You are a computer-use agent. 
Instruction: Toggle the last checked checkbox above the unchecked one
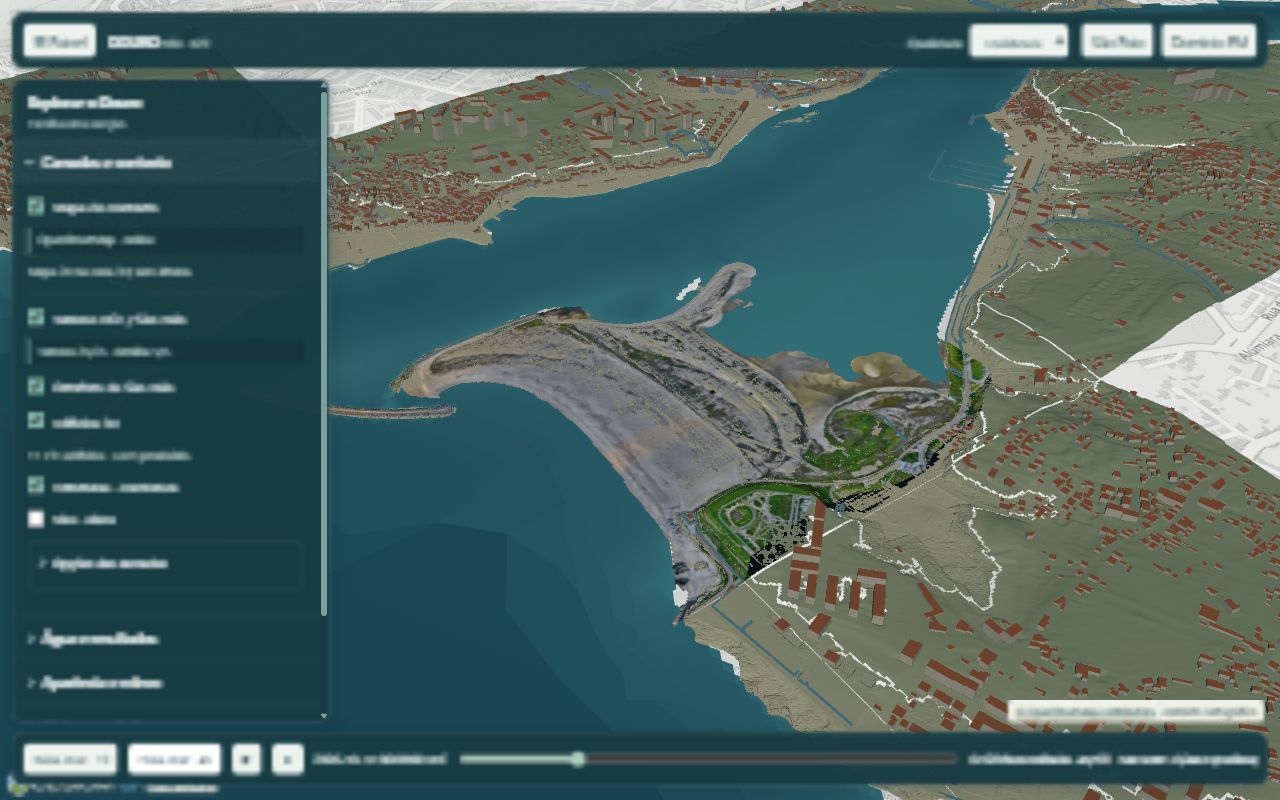click(x=36, y=486)
